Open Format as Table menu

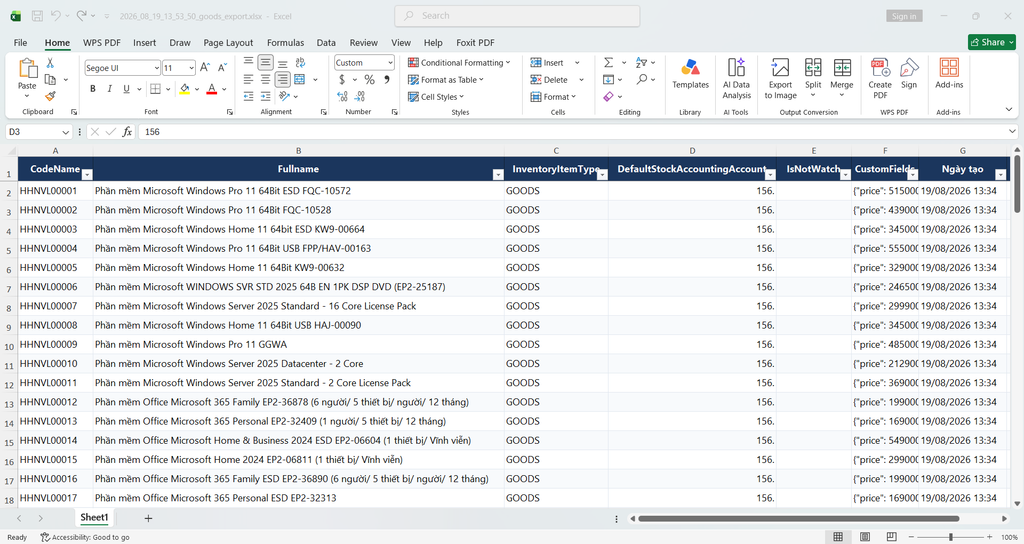tap(446, 80)
